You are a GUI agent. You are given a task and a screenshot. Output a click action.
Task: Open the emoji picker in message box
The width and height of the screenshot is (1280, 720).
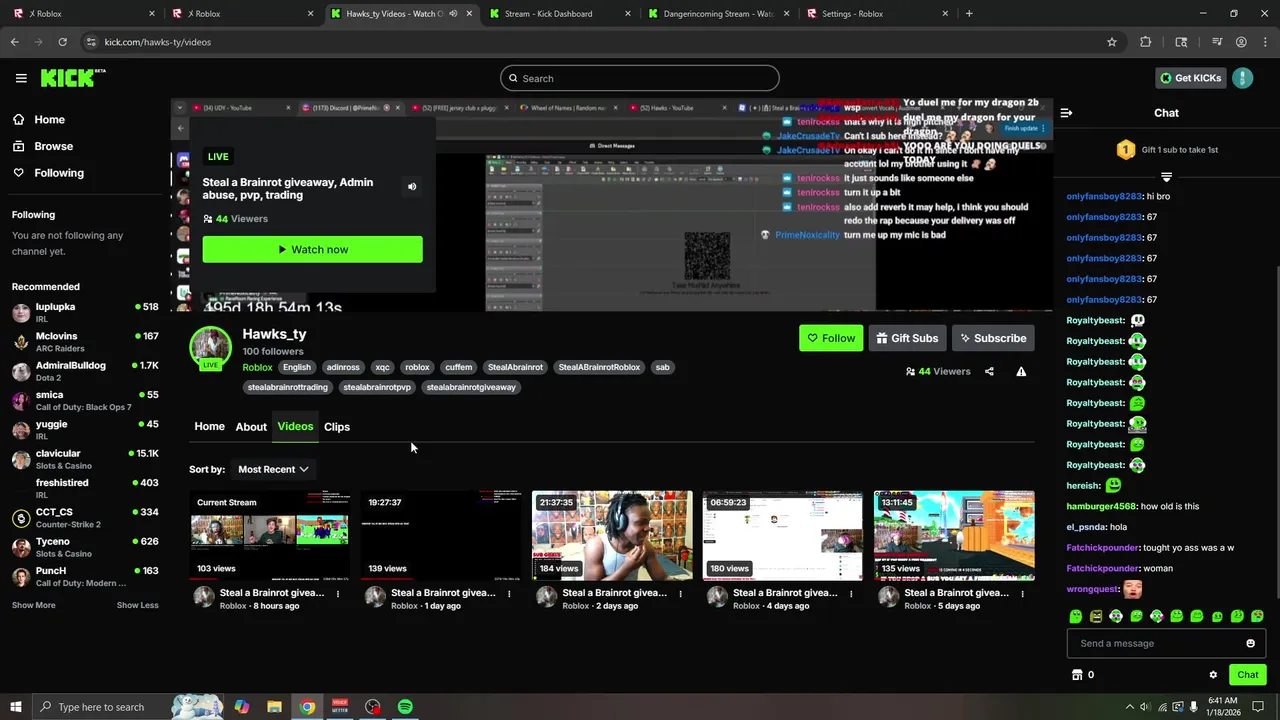point(1250,643)
